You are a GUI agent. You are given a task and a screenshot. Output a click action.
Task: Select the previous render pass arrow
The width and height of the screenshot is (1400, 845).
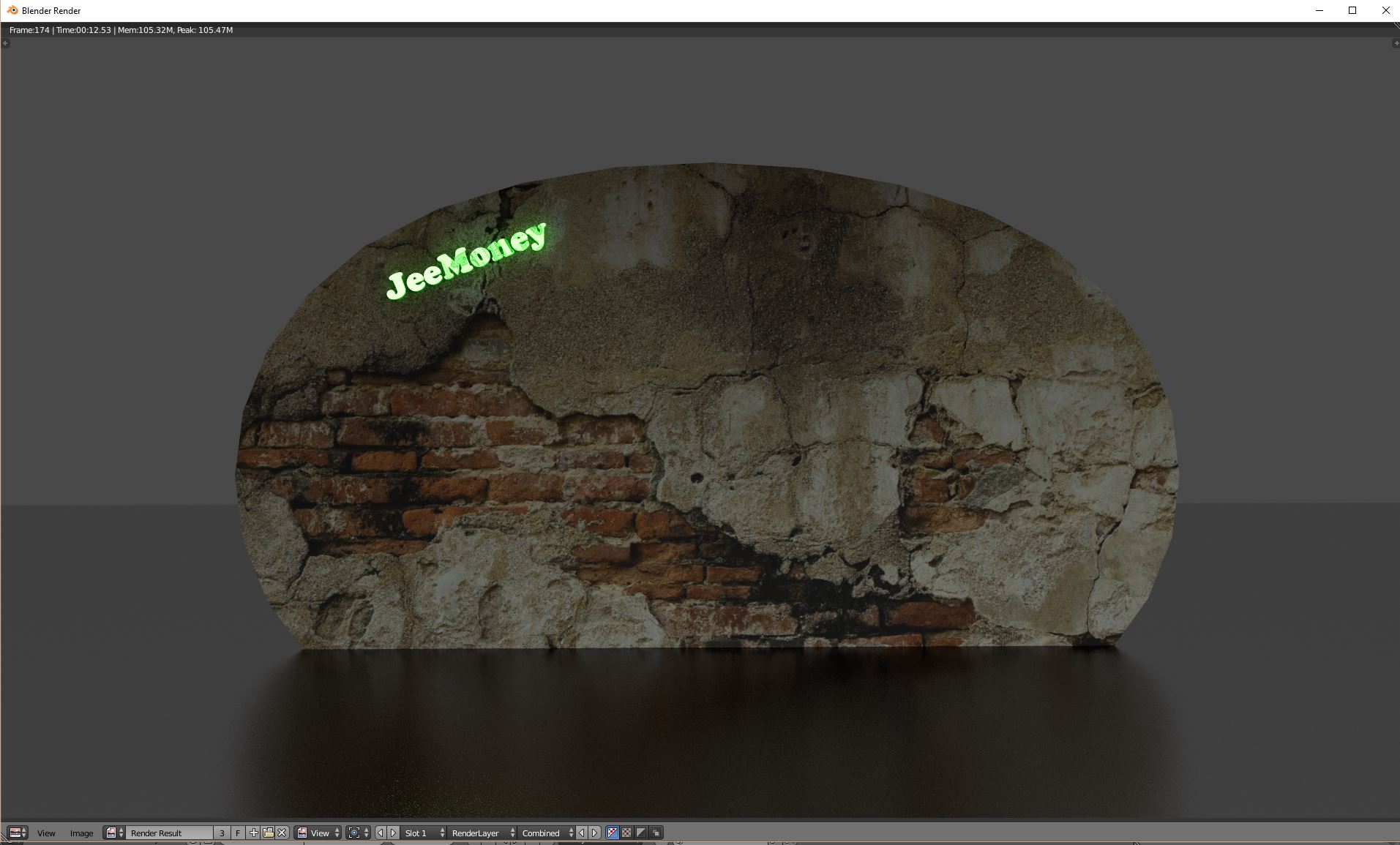(x=583, y=833)
